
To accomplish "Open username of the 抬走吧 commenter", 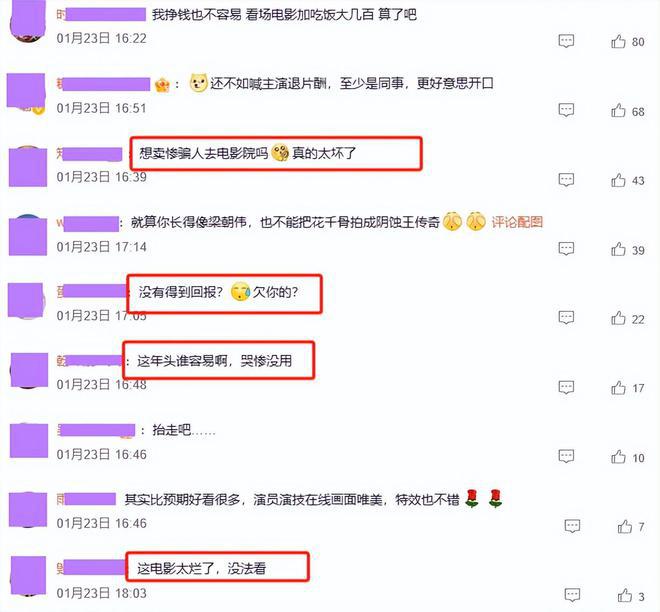I will [x=96, y=430].
